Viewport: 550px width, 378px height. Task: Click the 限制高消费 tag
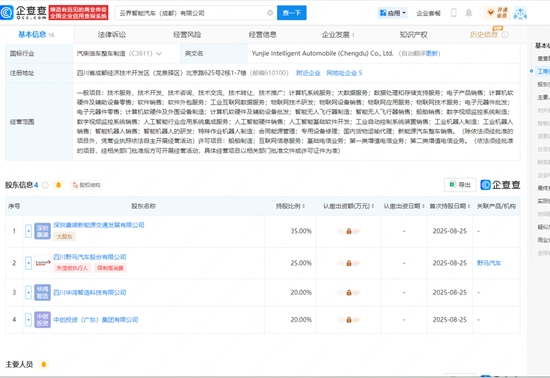(x=110, y=268)
